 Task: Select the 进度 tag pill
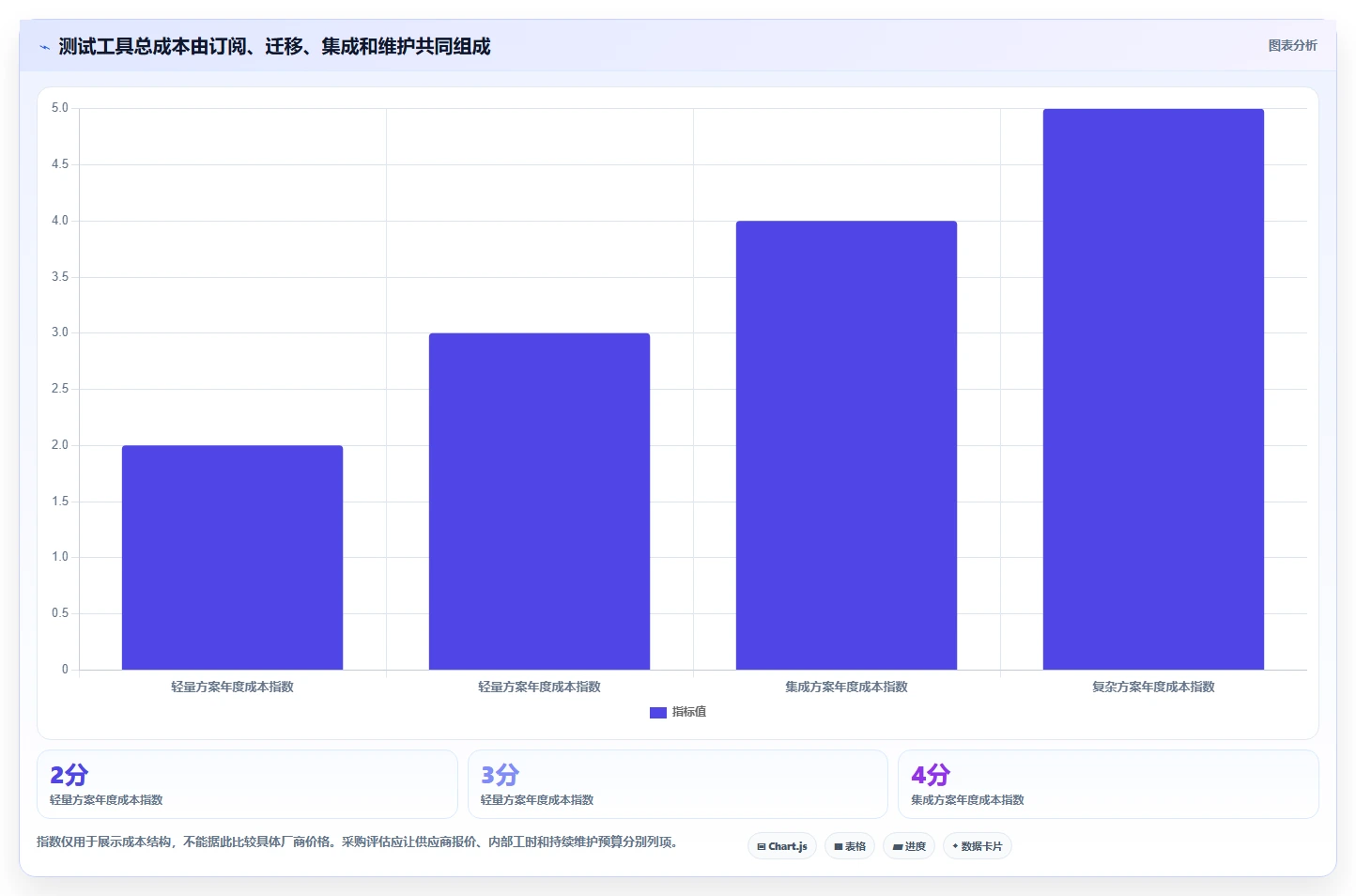point(909,846)
